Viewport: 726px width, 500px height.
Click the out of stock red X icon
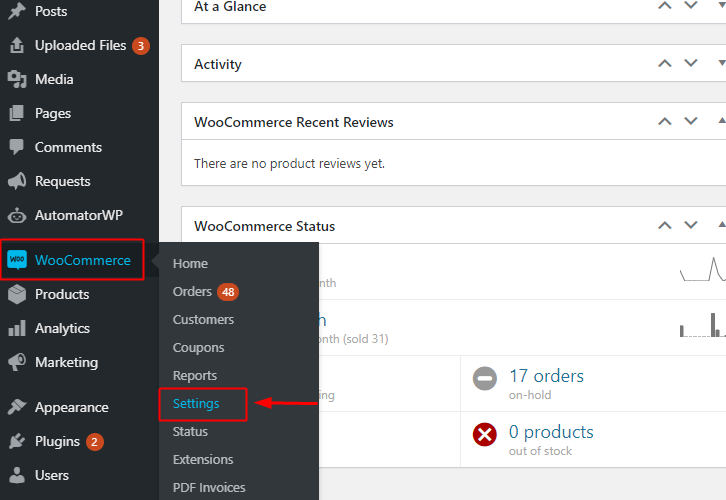pos(485,434)
